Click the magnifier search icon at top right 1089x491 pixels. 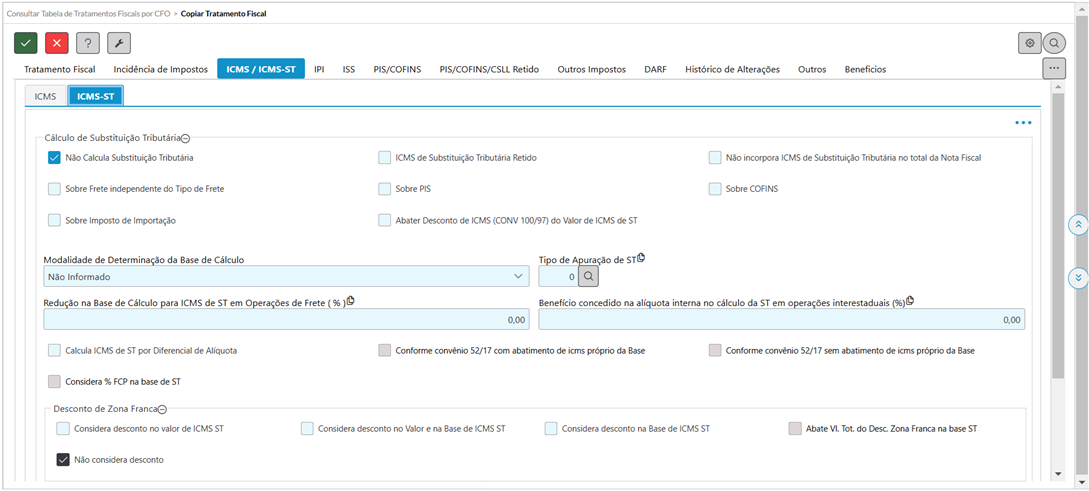(1054, 43)
